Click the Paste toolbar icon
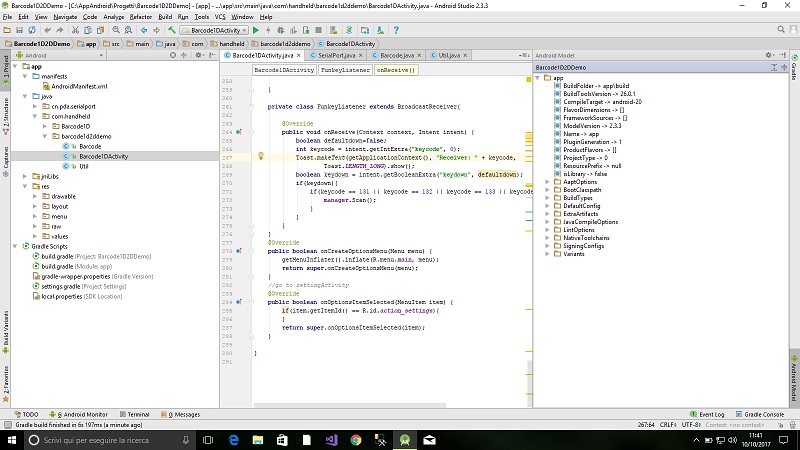 tap(100, 30)
